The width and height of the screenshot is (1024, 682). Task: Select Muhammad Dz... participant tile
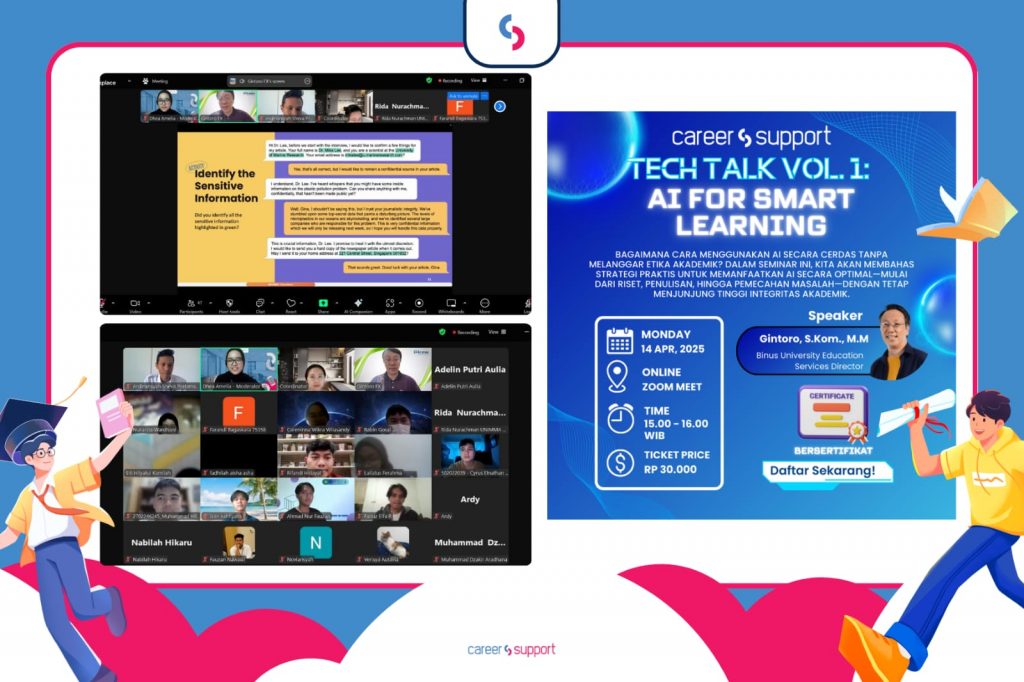[x=470, y=543]
